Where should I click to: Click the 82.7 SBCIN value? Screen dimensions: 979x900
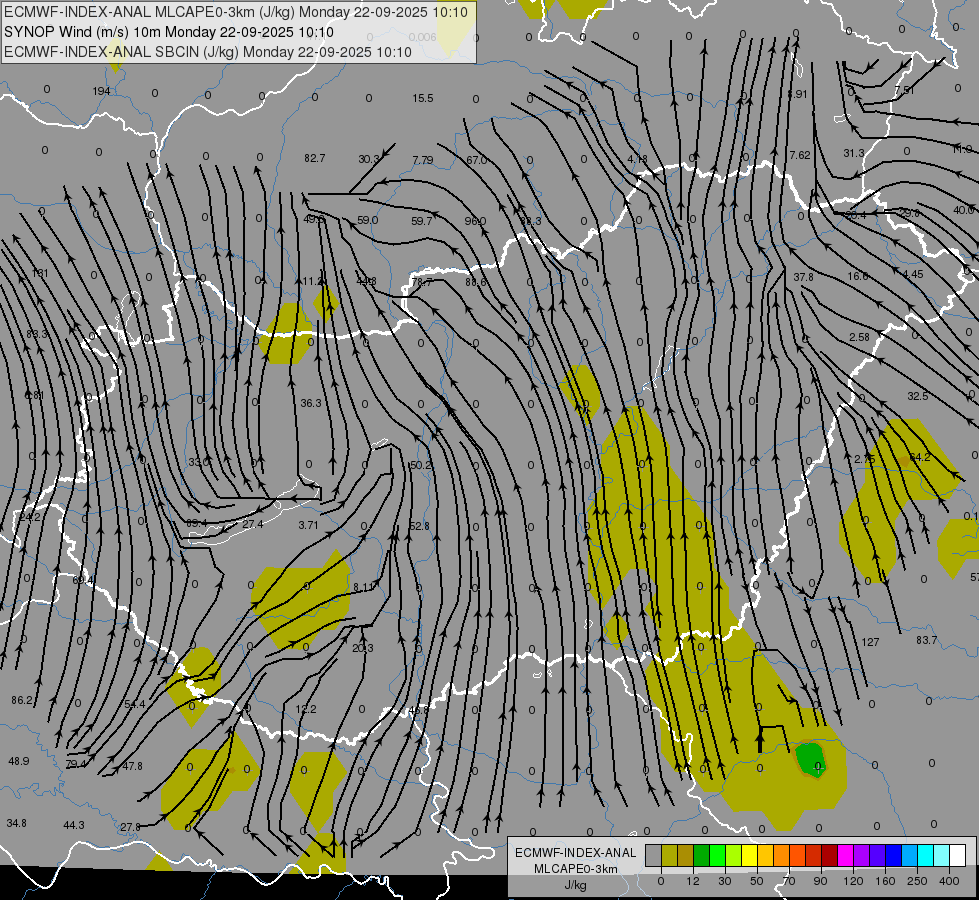[x=315, y=158]
